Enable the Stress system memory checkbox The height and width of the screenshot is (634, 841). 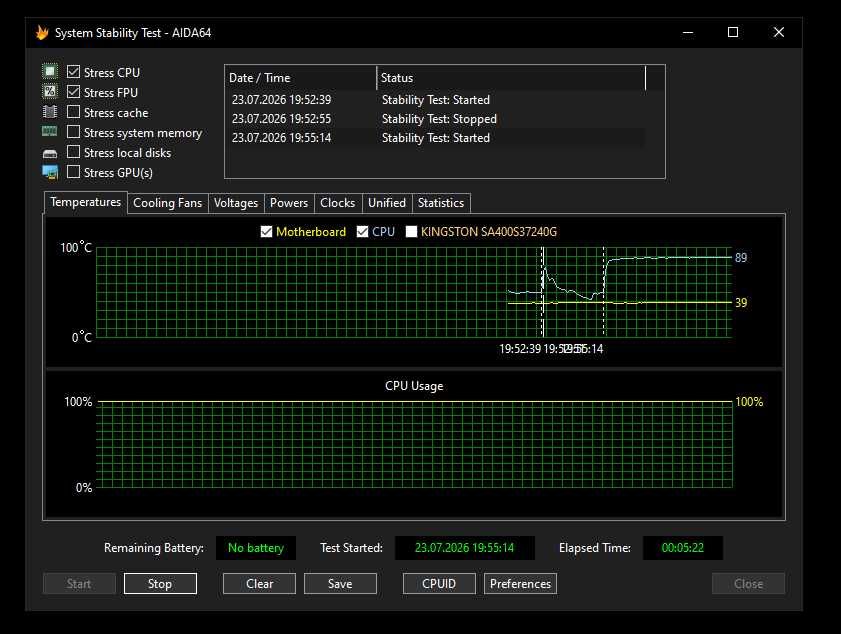coord(73,132)
